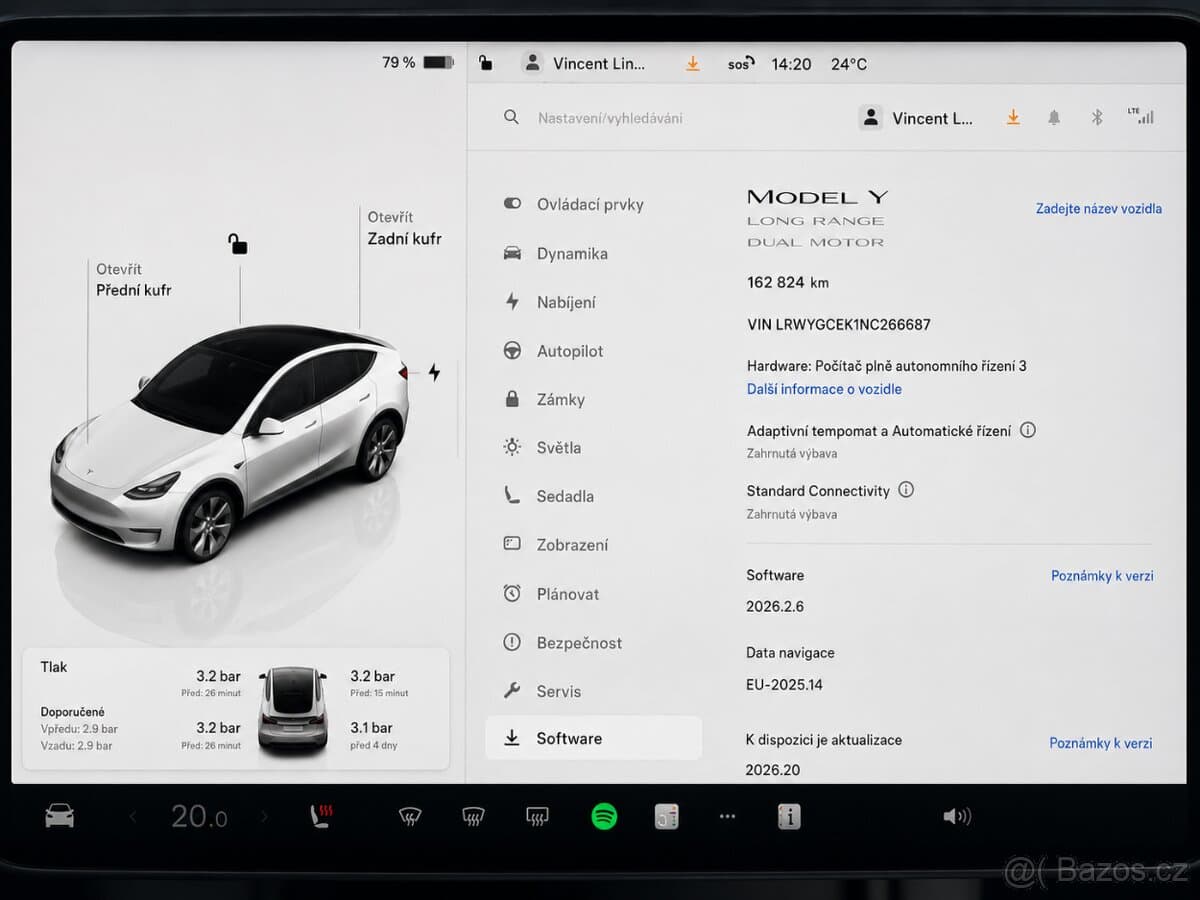This screenshot has width=1200, height=900.
Task: Tap info icon beside Adaptivní tempomat
Action: (x=1028, y=430)
